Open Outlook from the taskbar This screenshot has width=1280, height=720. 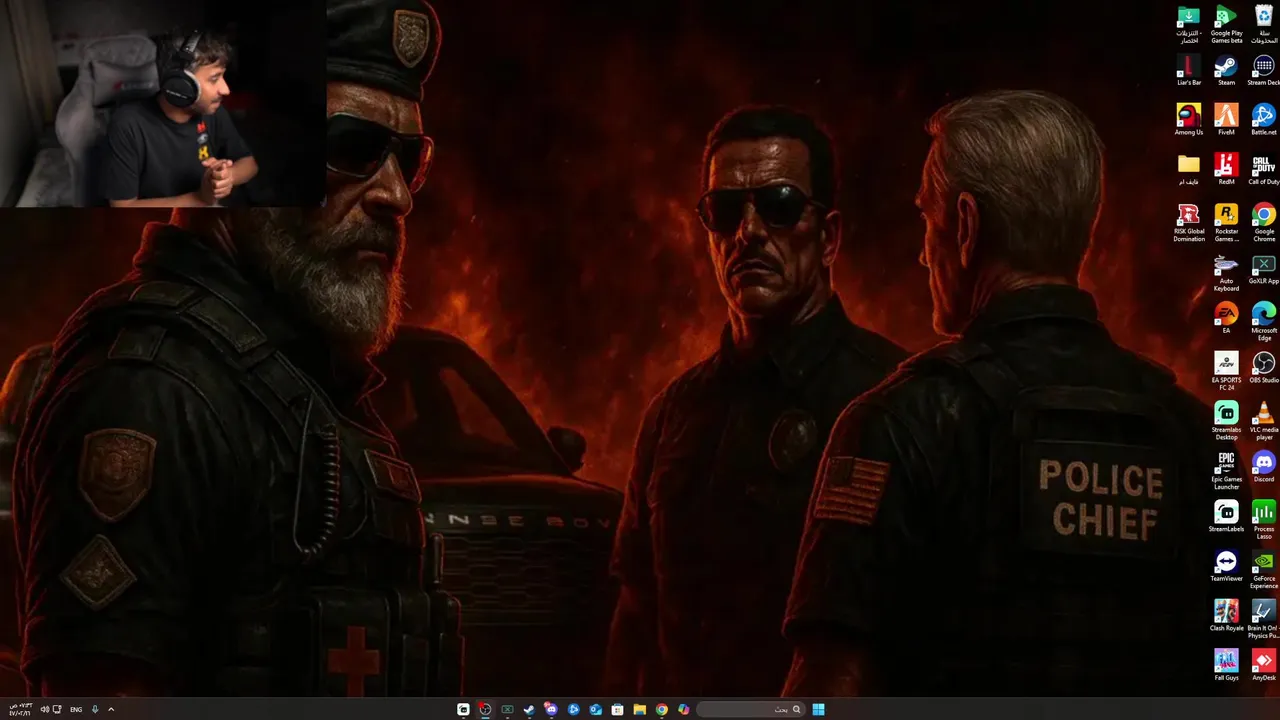596,709
